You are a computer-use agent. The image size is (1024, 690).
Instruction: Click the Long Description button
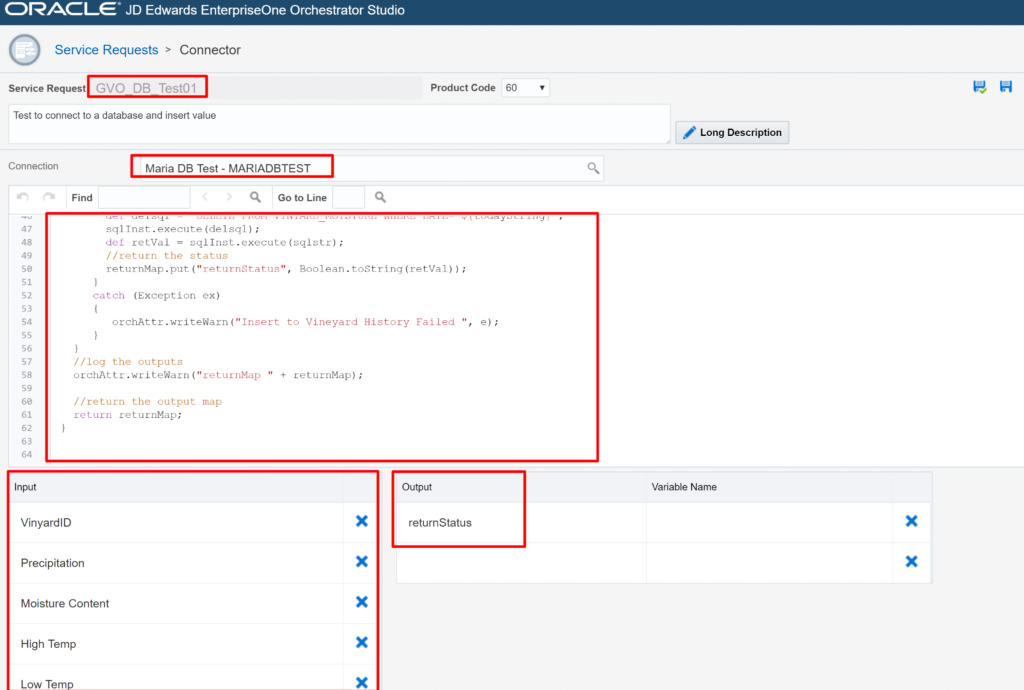coord(732,133)
